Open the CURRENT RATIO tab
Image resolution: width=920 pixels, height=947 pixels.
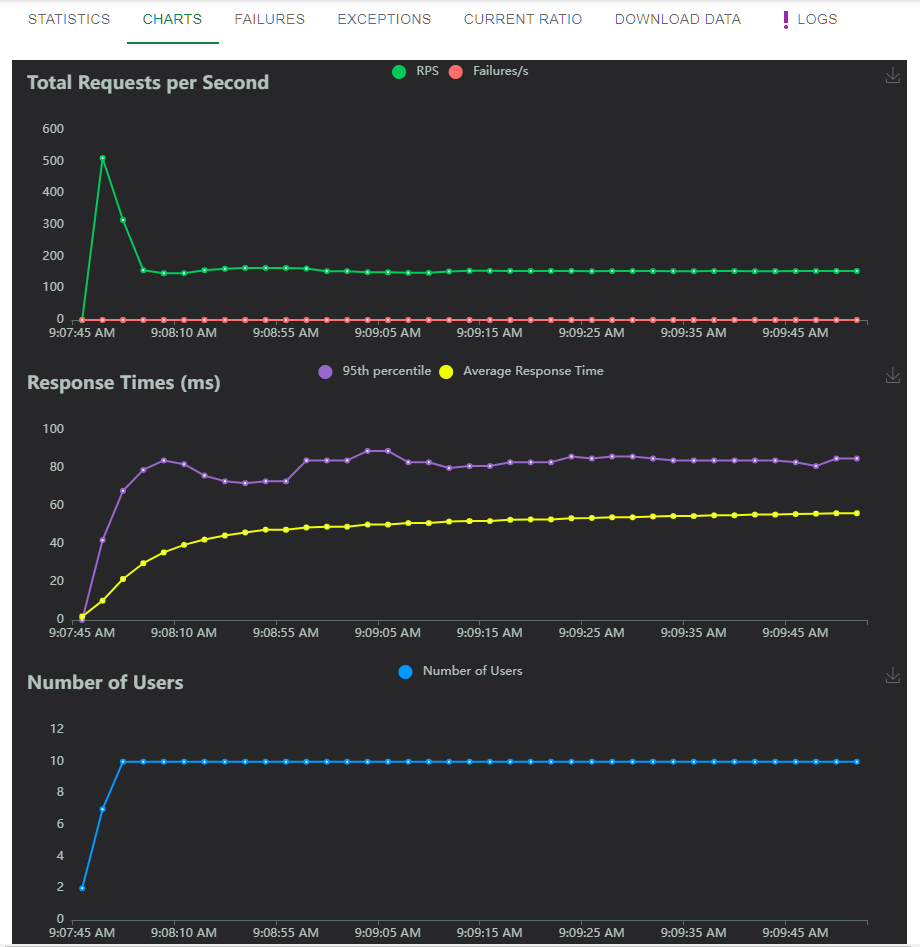click(522, 19)
